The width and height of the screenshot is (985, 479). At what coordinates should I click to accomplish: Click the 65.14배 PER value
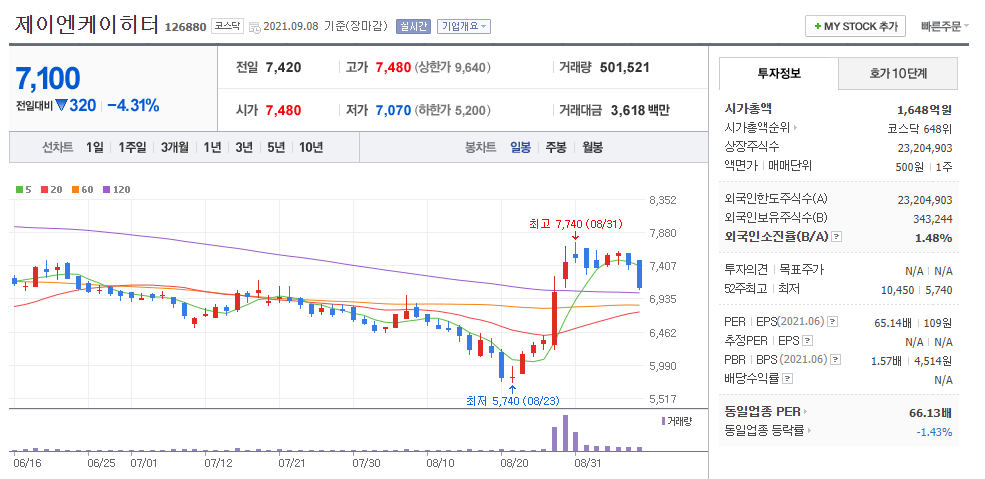[893, 323]
